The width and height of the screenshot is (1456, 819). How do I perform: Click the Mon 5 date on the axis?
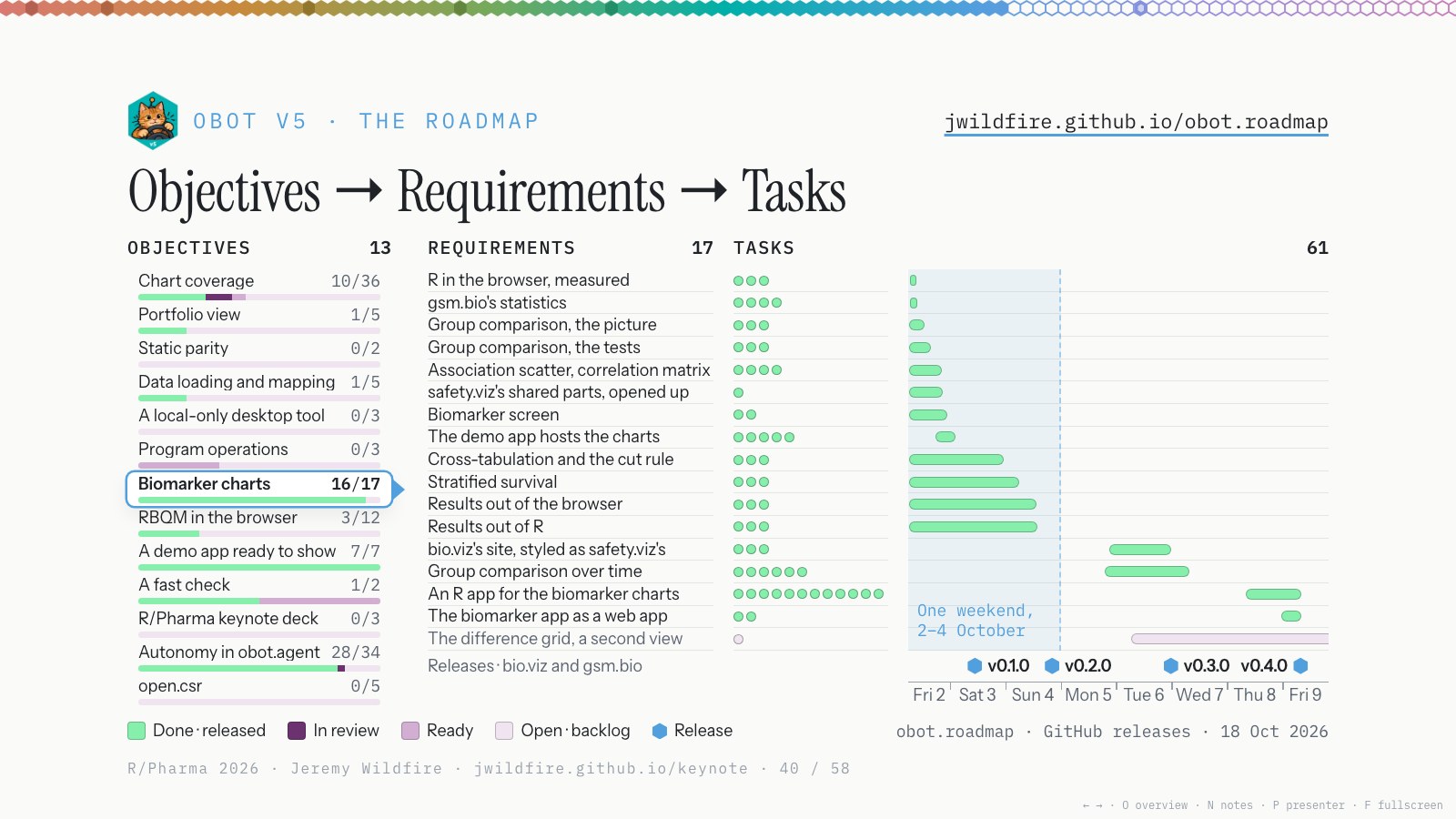[x=1088, y=694]
